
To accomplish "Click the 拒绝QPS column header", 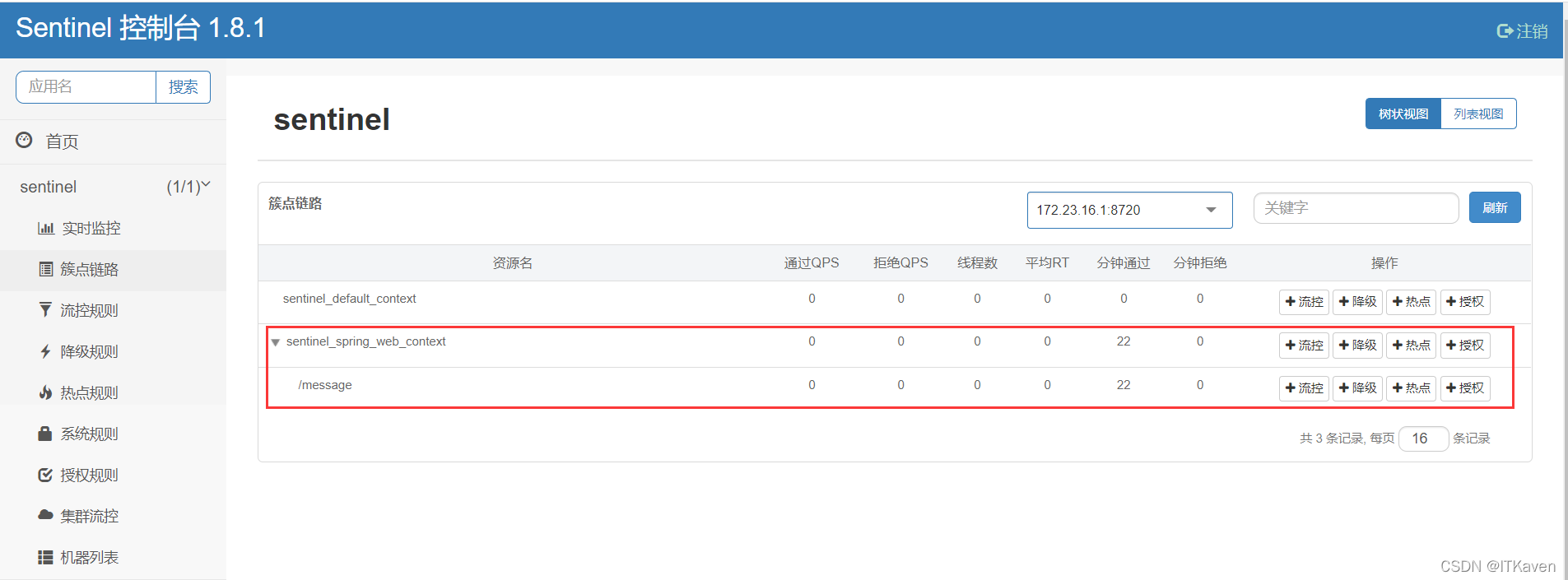I will [x=900, y=263].
